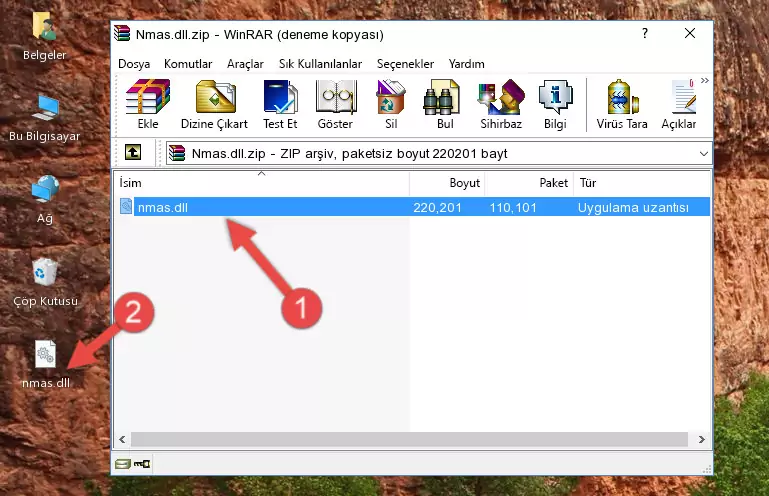Sort by the Boyut column header
769x496 pixels.
447,183
